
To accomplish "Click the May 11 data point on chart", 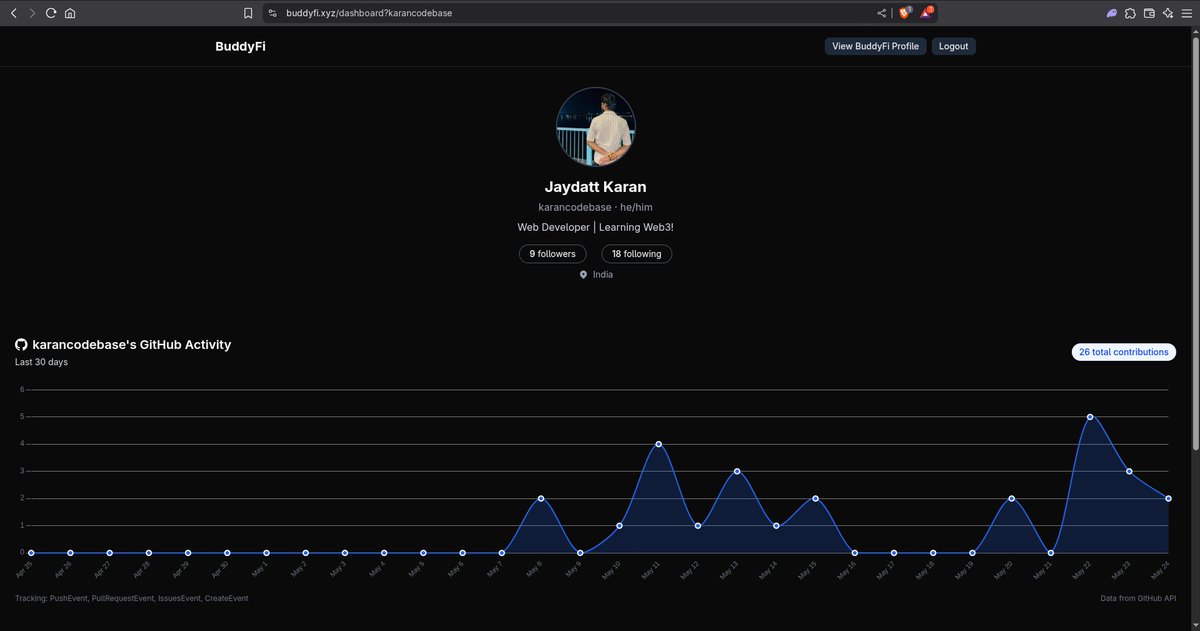I will (x=658, y=444).
